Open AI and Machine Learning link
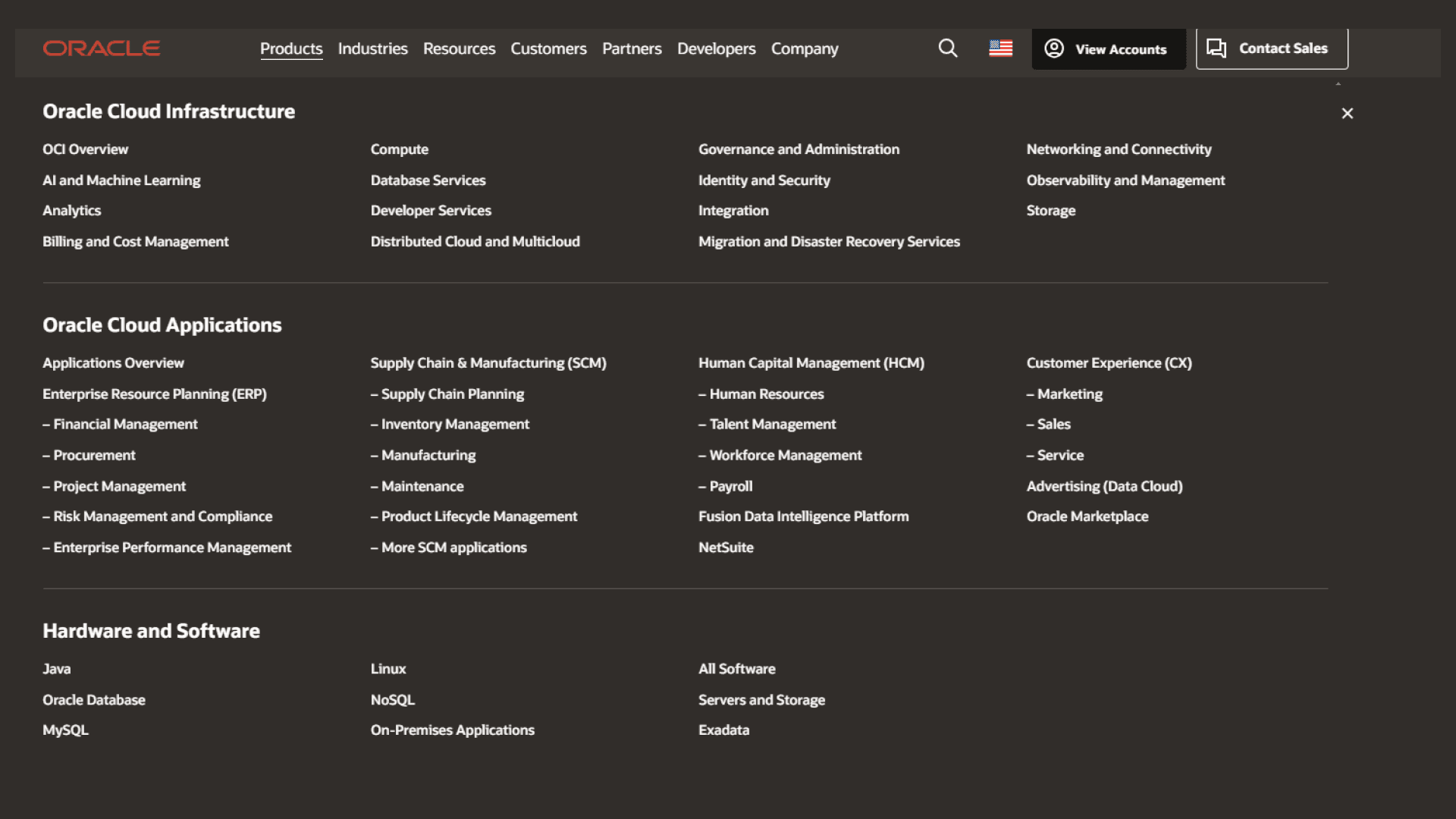Image resolution: width=1456 pixels, height=819 pixels. [121, 180]
